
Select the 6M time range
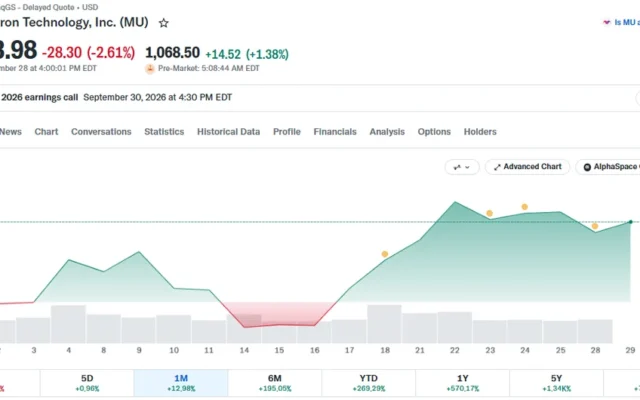pyautogui.click(x=275, y=383)
